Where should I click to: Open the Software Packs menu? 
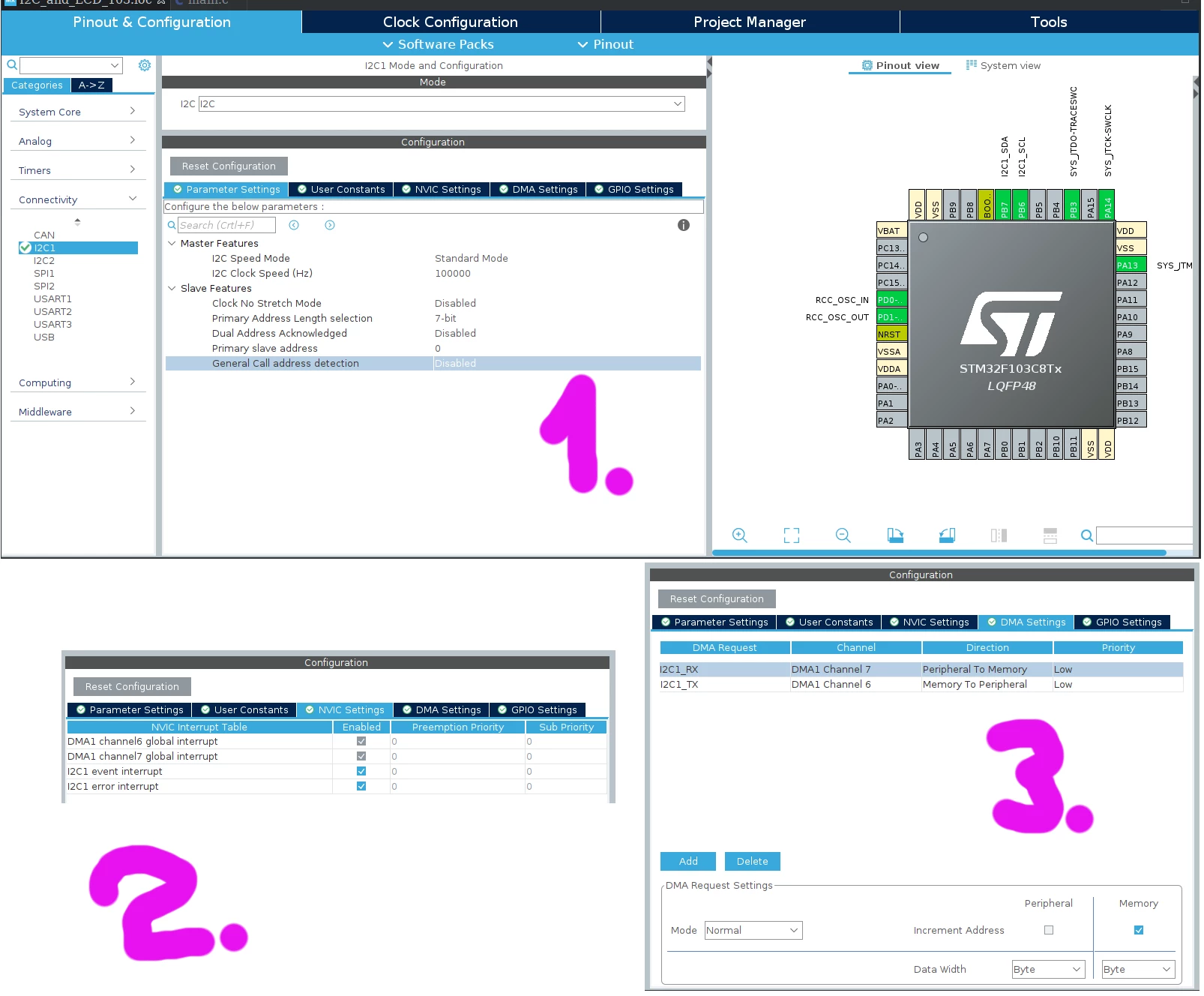(x=439, y=44)
